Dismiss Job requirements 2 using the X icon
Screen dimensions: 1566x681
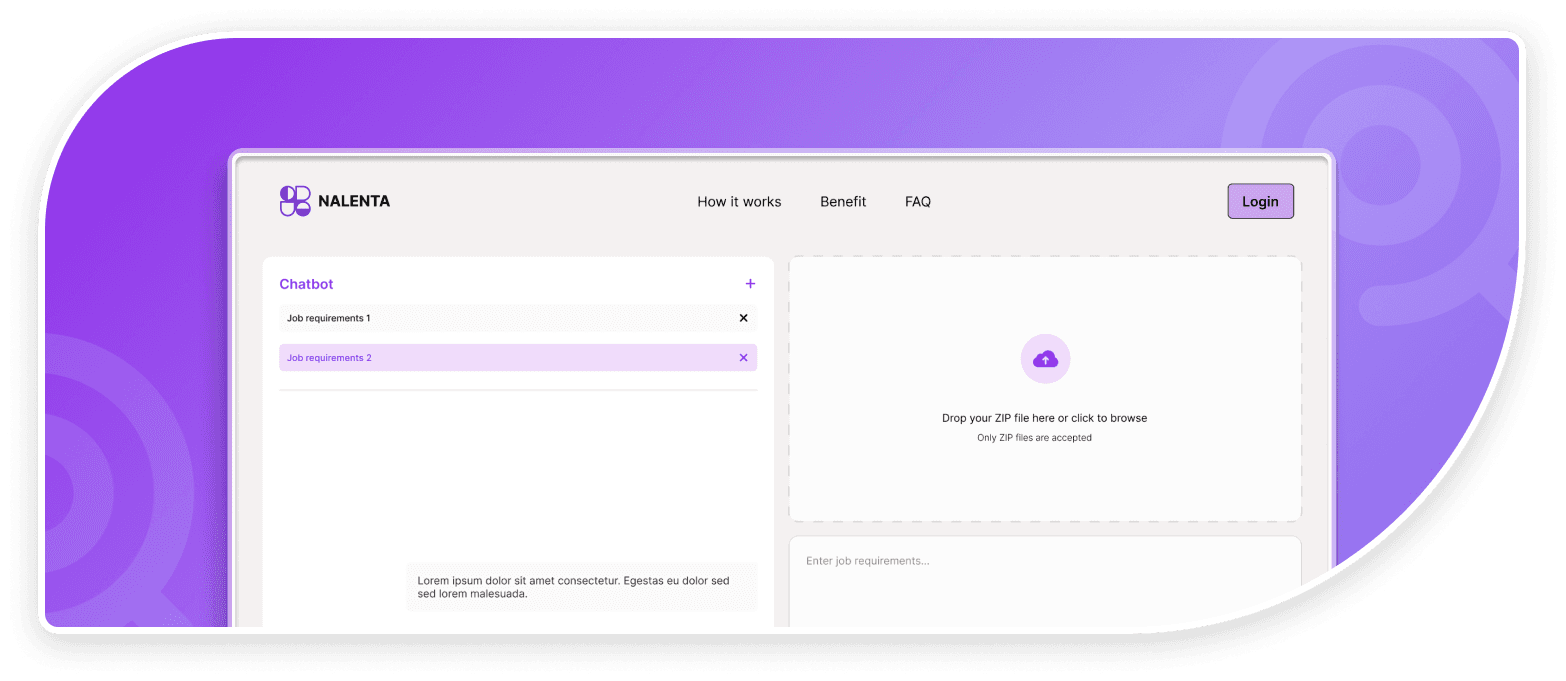point(743,357)
